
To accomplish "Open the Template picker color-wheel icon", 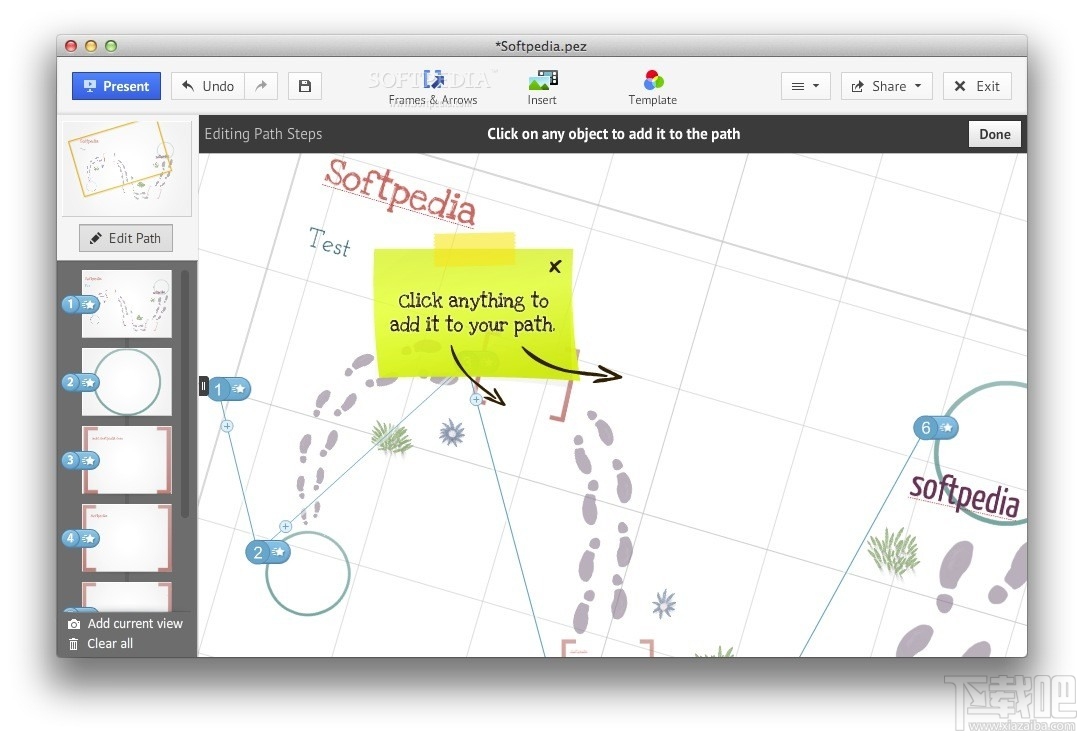I will pos(652,78).
